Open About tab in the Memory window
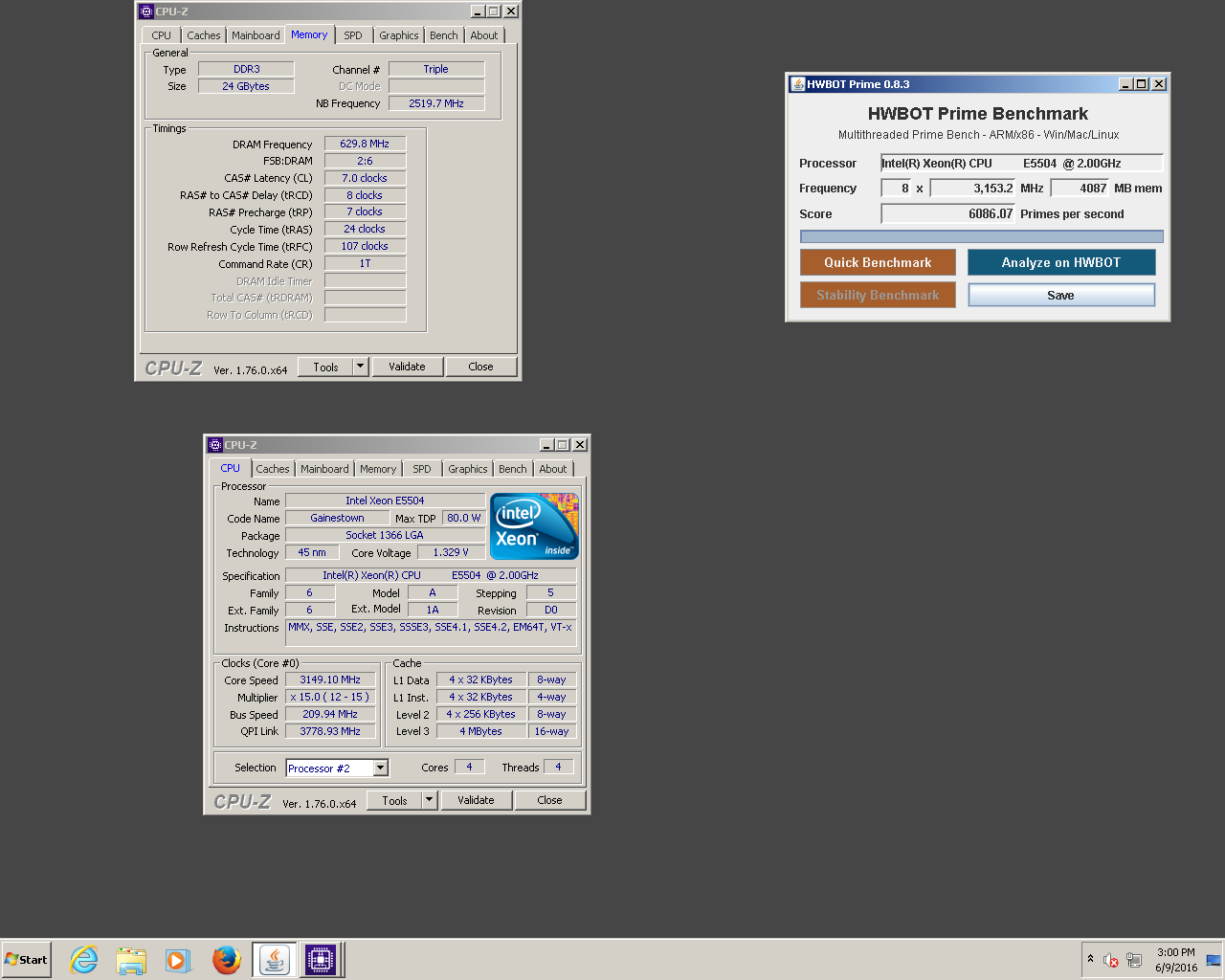 pos(484,35)
